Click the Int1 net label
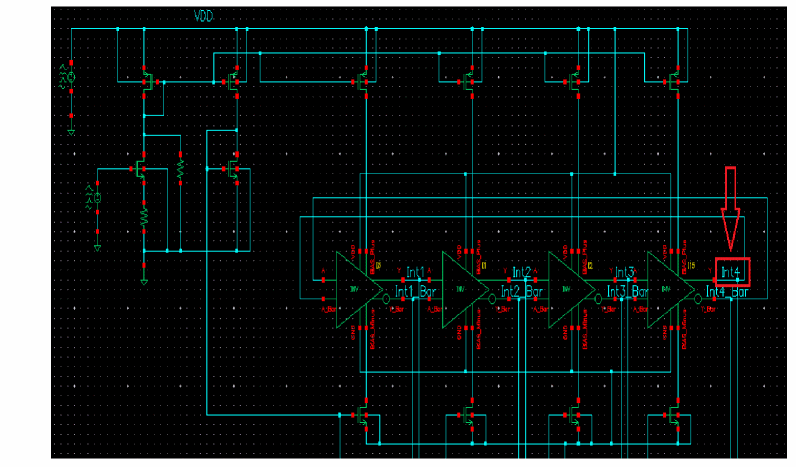This screenshot has width=796, height=467. pyautogui.click(x=416, y=272)
